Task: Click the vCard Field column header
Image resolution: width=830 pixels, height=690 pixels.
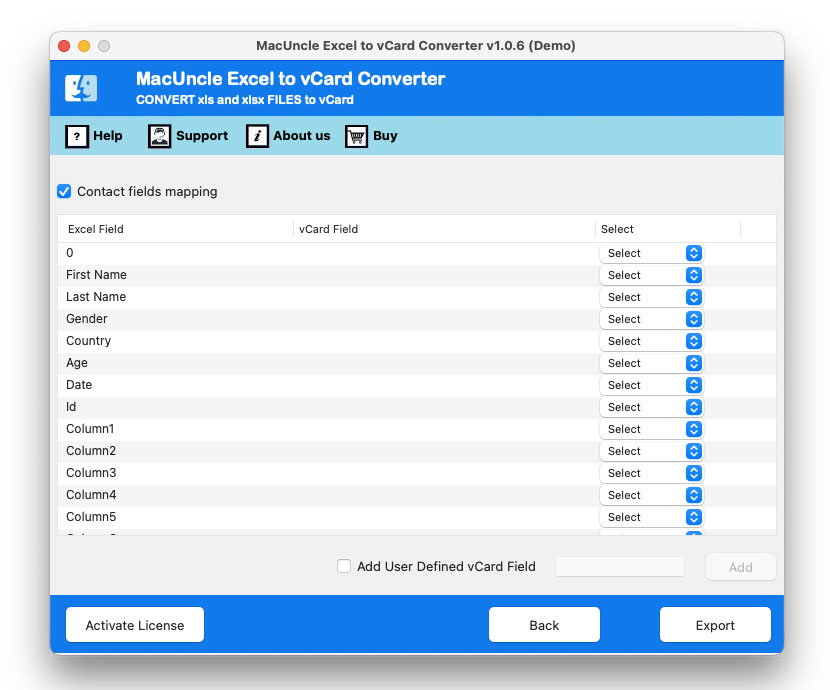Action: pyautogui.click(x=444, y=229)
